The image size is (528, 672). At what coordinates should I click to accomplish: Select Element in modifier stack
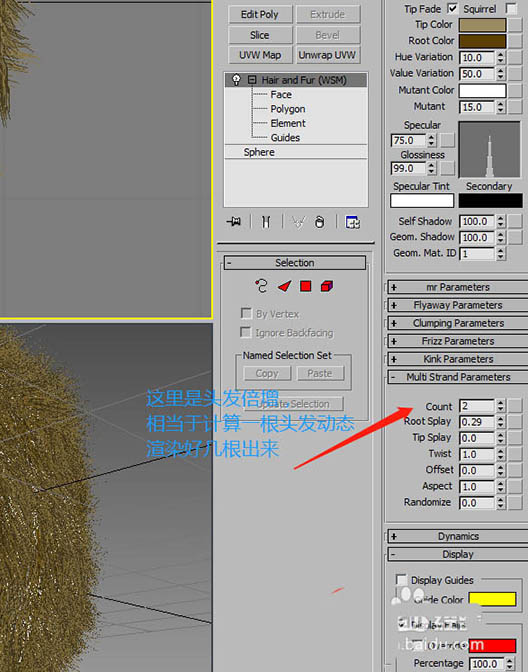288,123
